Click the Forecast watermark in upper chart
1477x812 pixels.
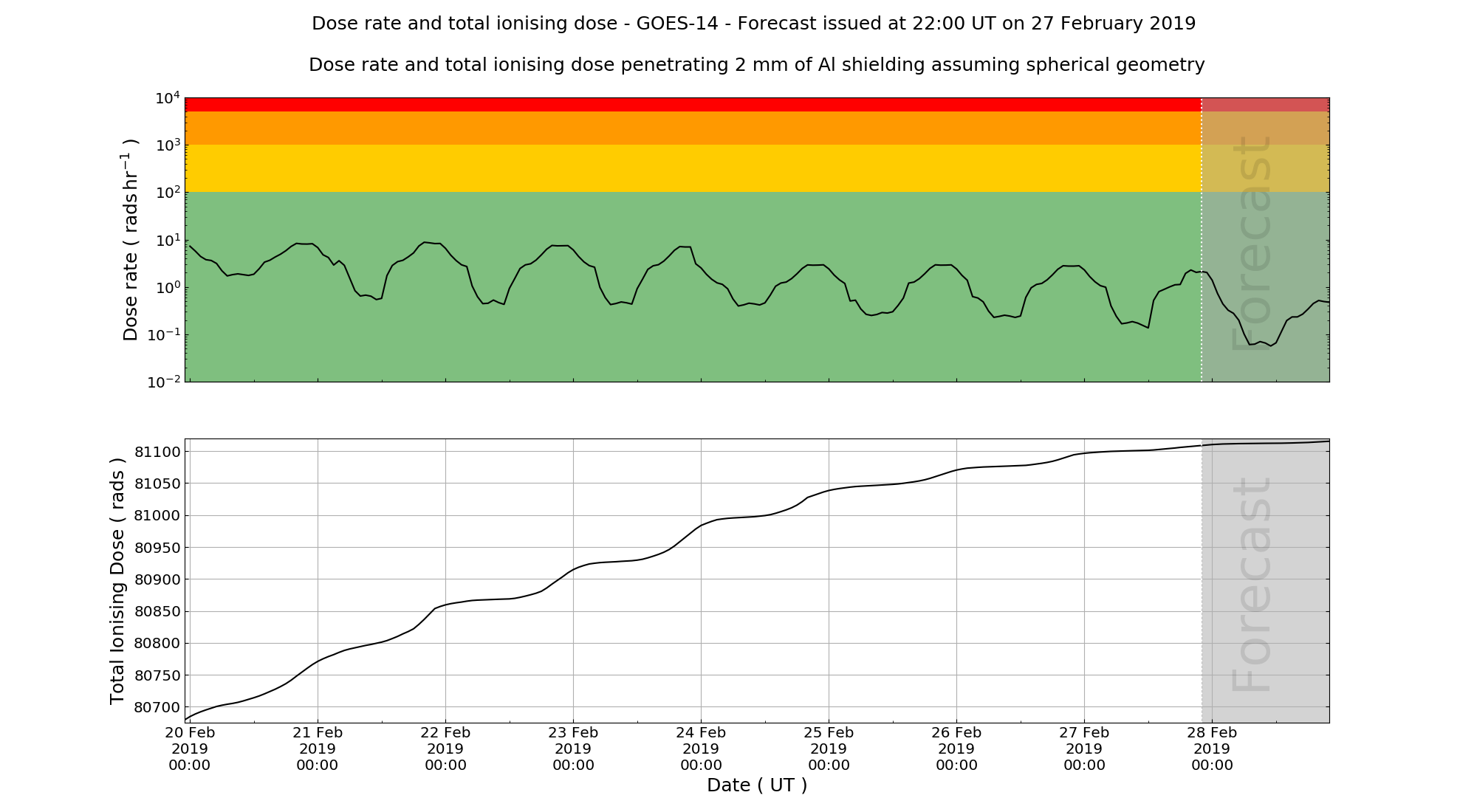pyautogui.click(x=1251, y=244)
